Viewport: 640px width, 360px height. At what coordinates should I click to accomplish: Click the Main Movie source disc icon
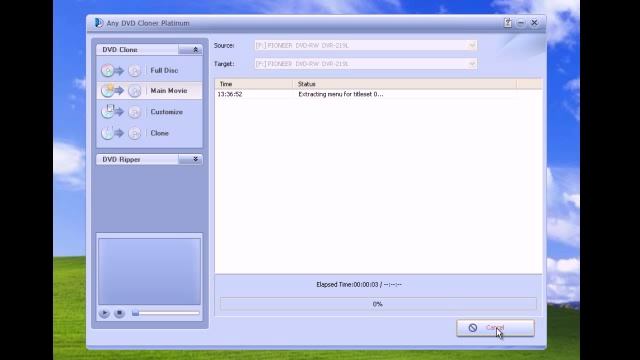[x=107, y=91]
